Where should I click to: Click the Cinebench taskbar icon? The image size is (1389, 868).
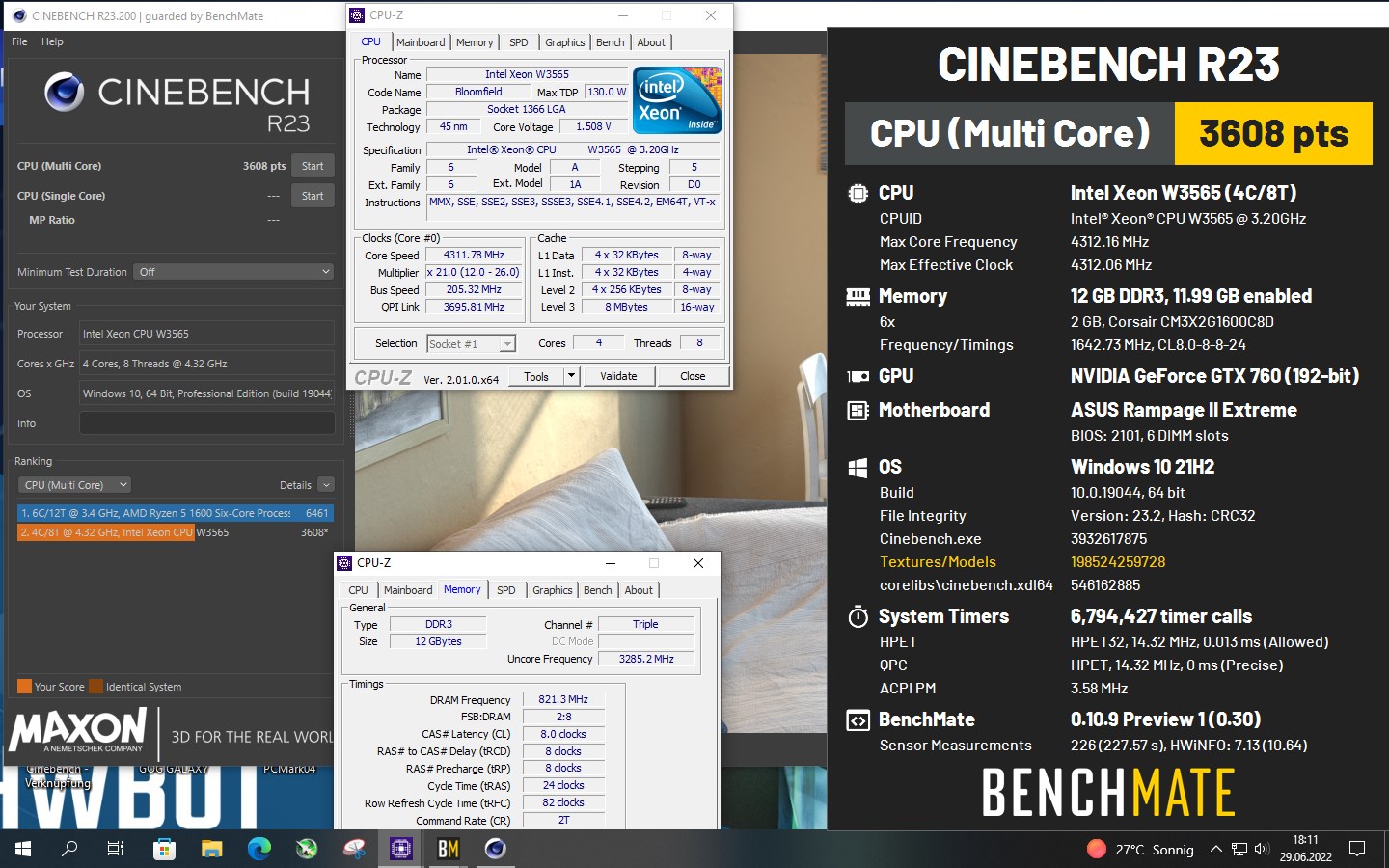click(495, 849)
